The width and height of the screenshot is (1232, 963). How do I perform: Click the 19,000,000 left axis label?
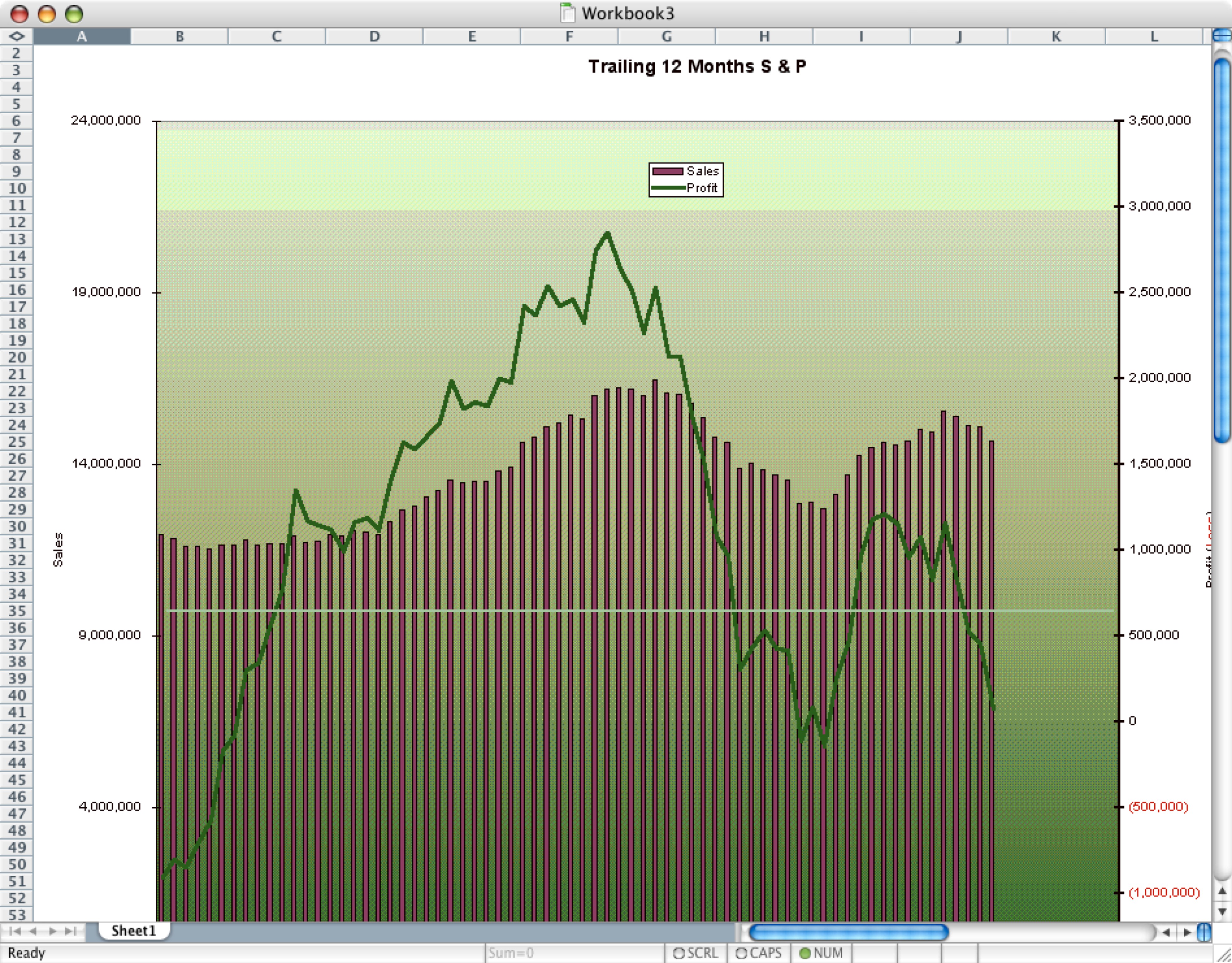pyautogui.click(x=106, y=292)
